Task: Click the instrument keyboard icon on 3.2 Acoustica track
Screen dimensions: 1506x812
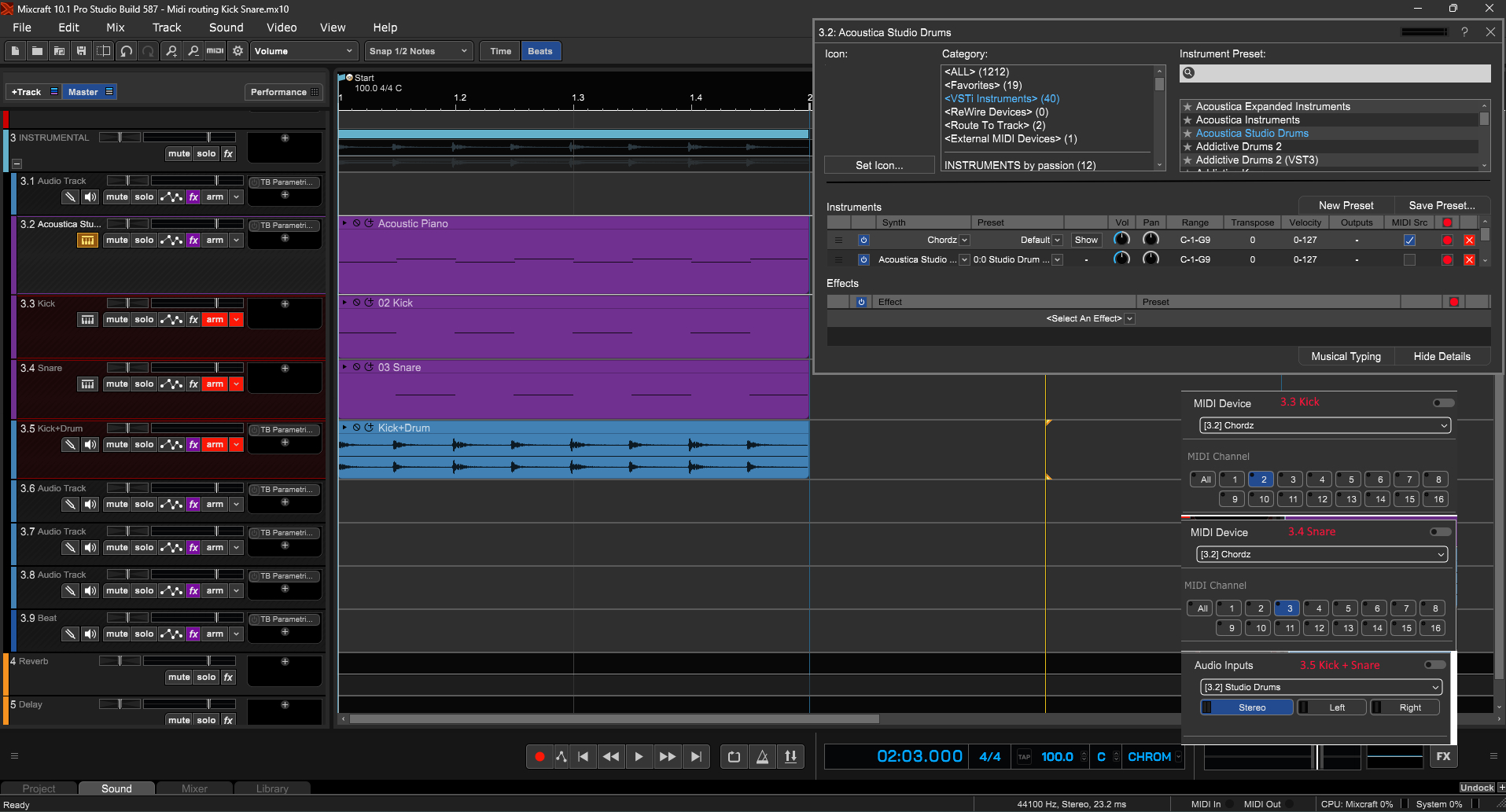Action: point(87,241)
